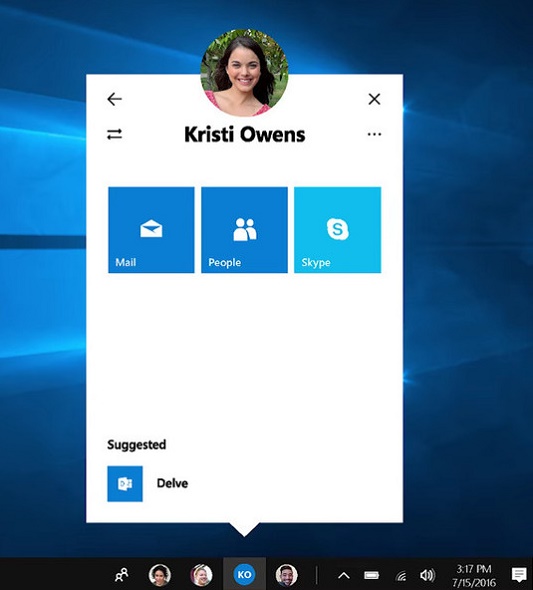Check the battery status icon

[x=372, y=575]
